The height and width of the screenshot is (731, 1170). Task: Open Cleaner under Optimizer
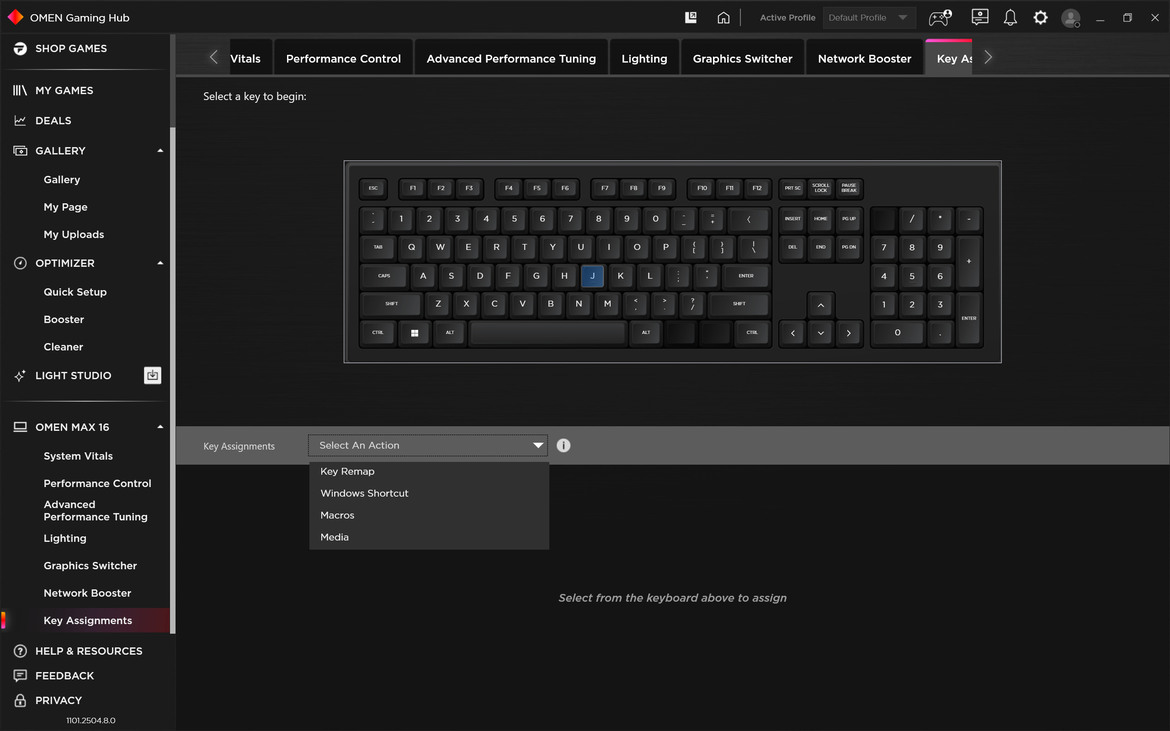coord(63,347)
